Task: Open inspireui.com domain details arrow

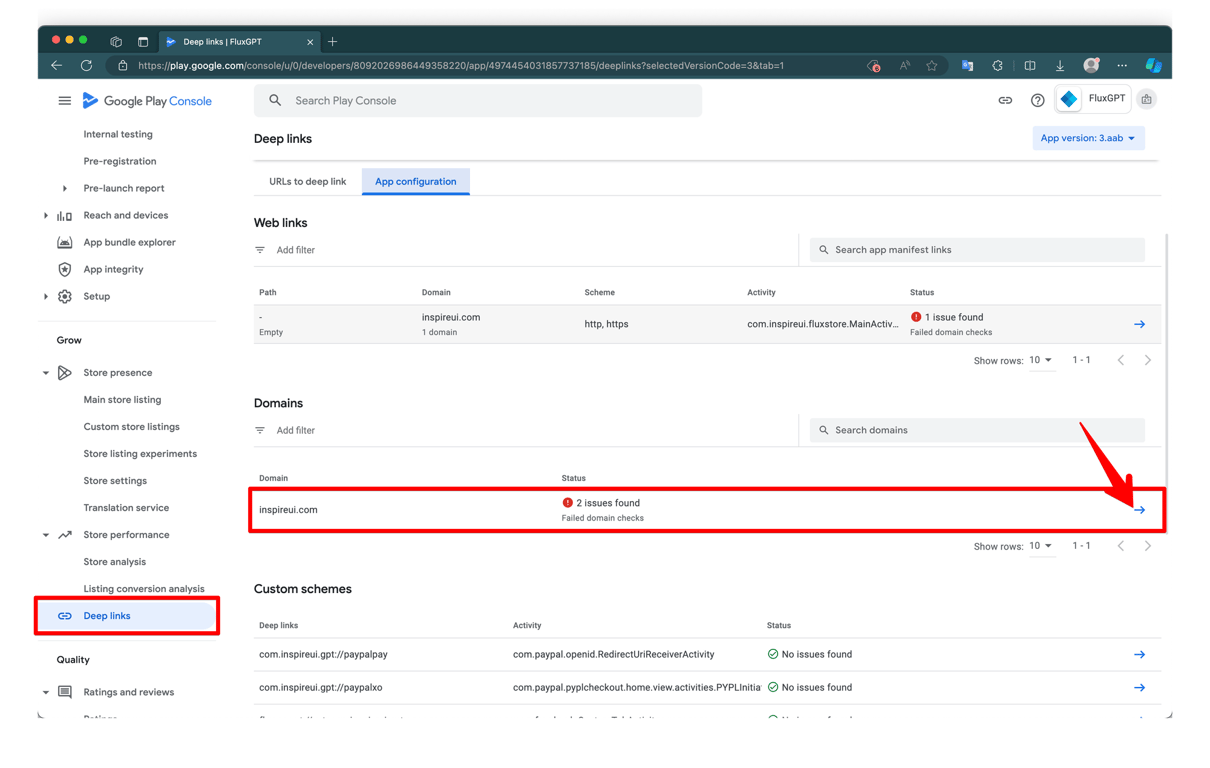Action: (1139, 510)
